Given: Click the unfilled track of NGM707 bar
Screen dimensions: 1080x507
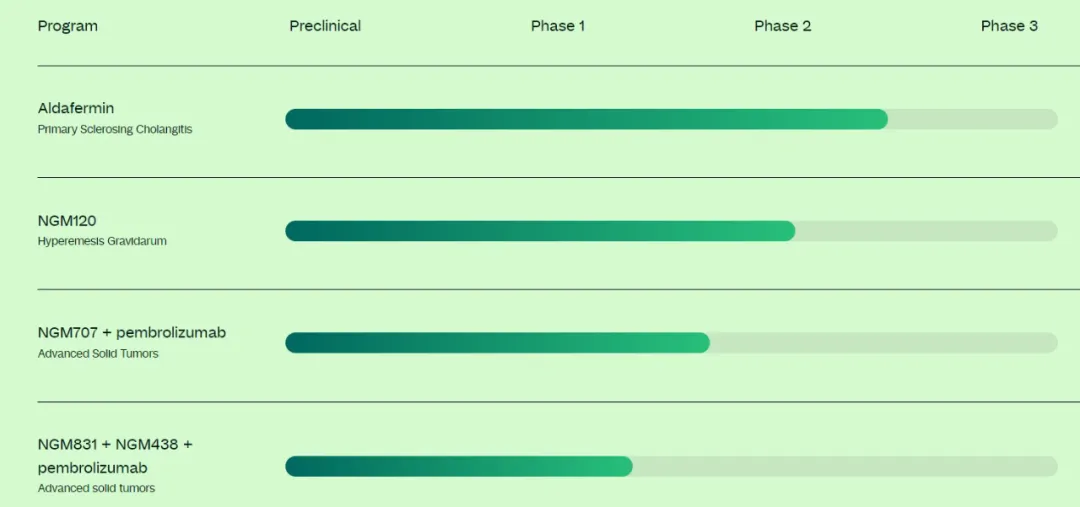Looking at the screenshot, I should point(883,343).
